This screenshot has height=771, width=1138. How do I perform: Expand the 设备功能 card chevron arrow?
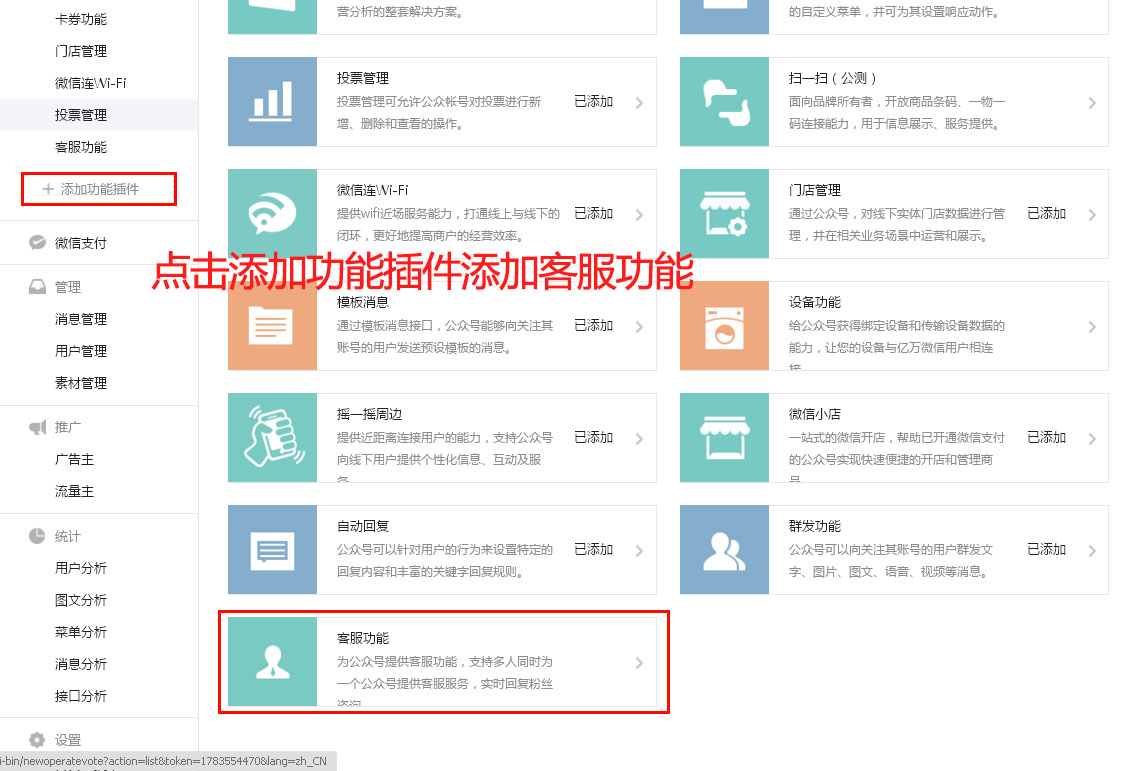pos(1092,327)
